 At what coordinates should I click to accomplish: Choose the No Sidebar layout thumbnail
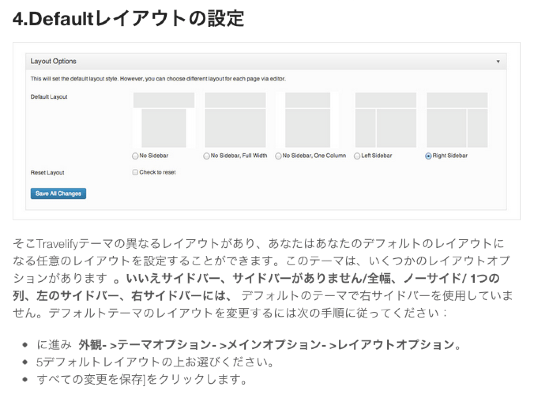[164, 120]
